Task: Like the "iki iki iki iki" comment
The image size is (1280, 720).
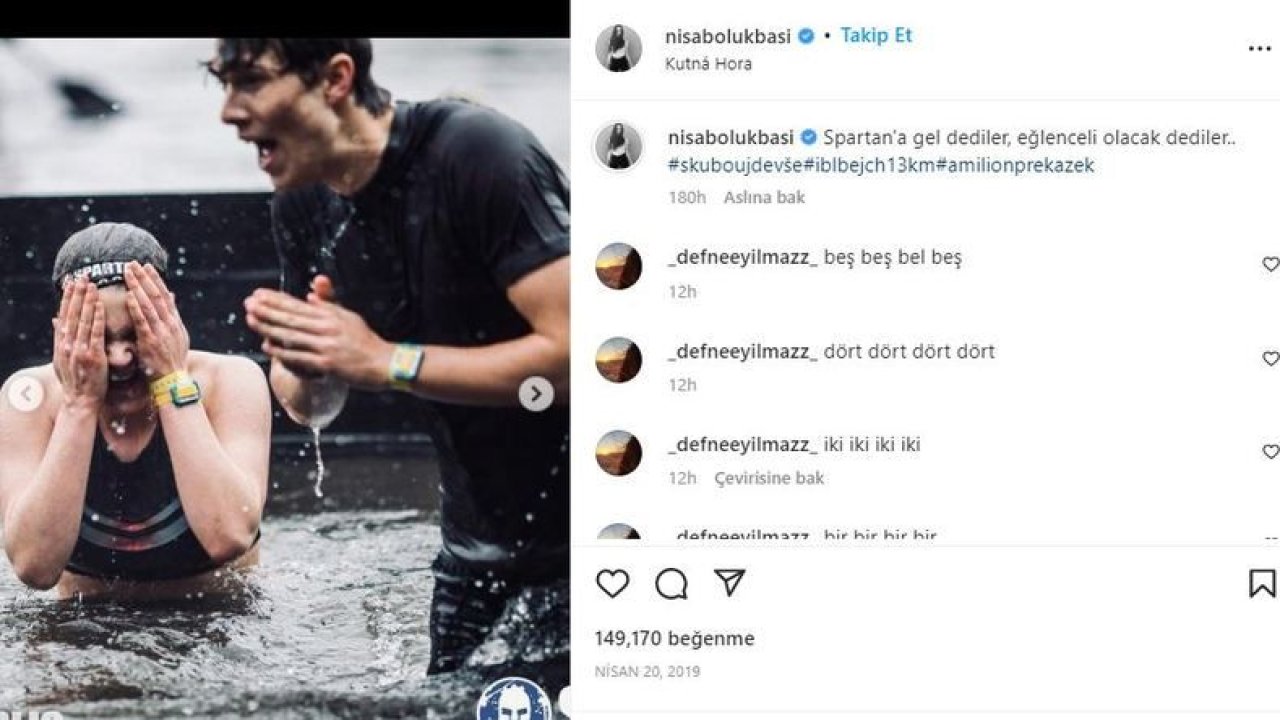Action: click(1270, 452)
